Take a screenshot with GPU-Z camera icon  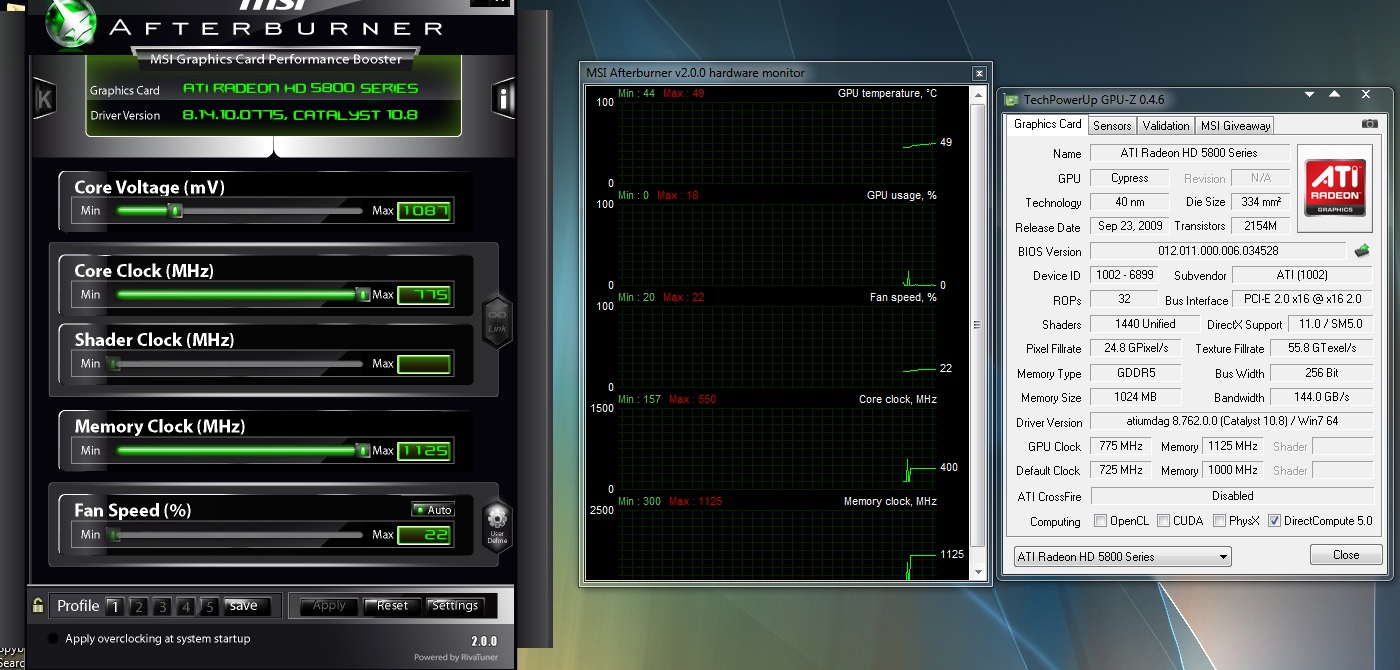pos(1369,124)
